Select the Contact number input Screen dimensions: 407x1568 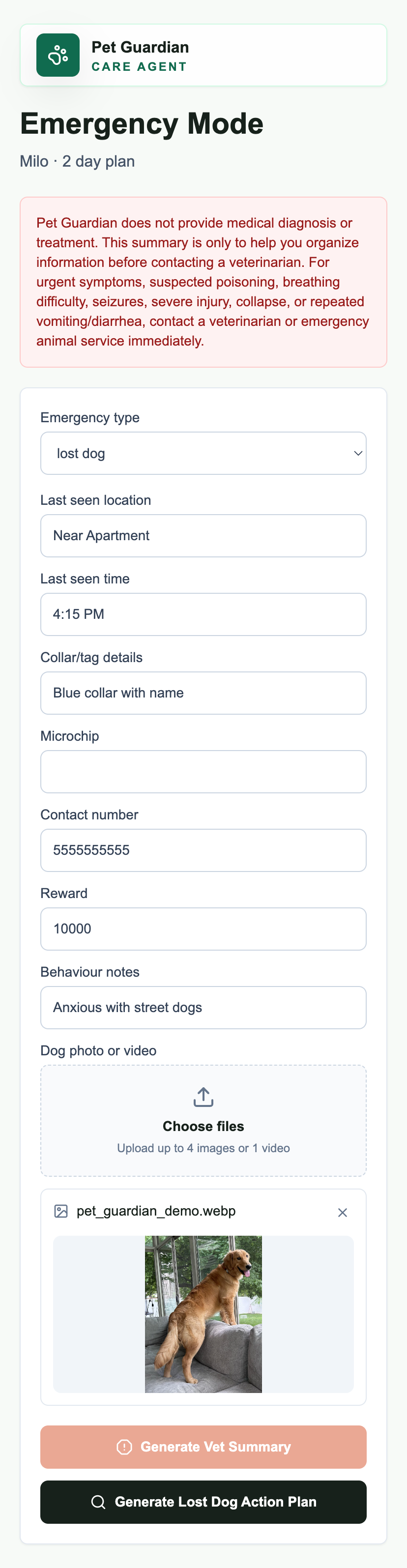coord(203,850)
